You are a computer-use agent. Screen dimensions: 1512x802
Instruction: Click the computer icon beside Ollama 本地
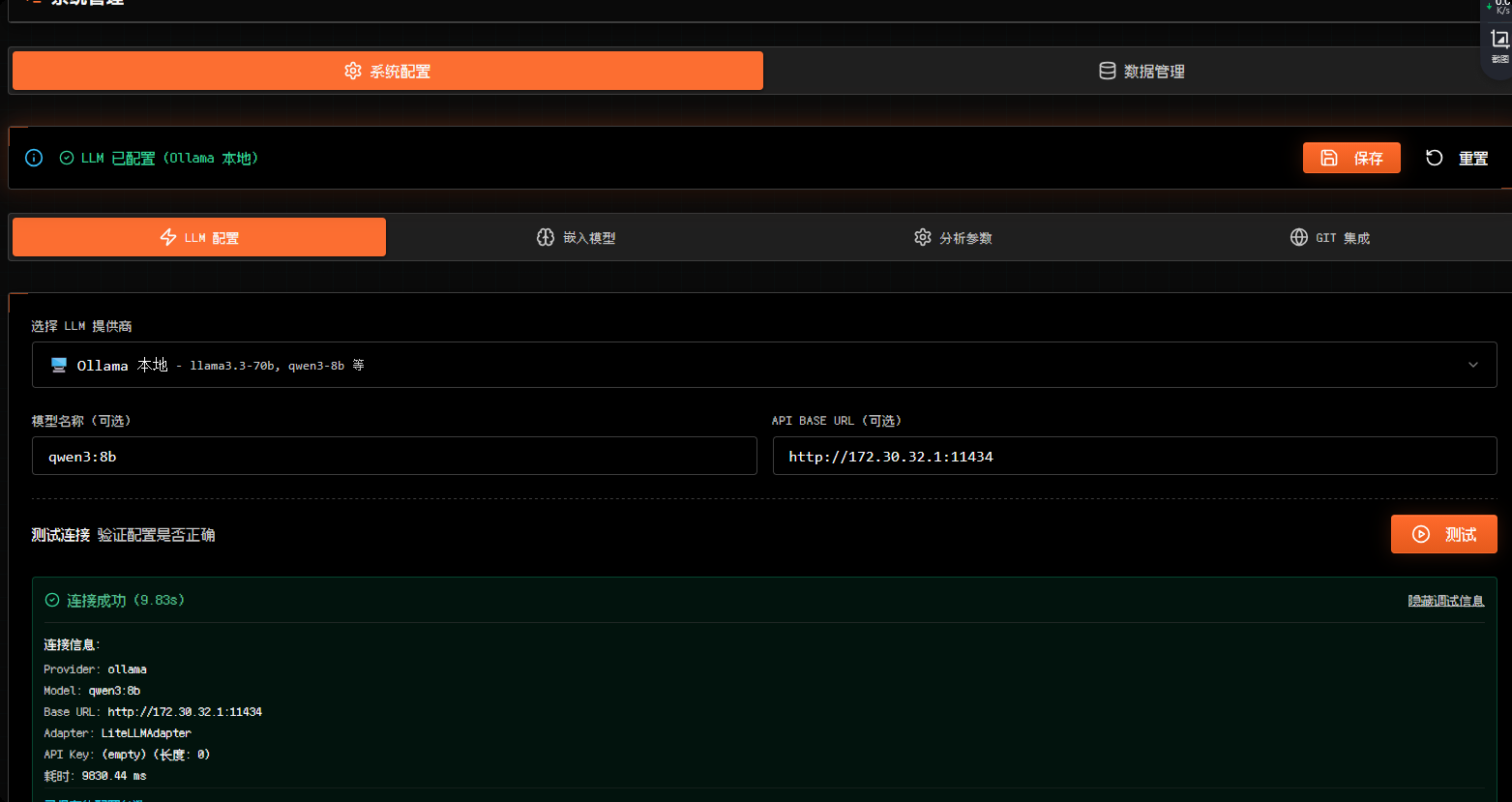[x=59, y=365]
